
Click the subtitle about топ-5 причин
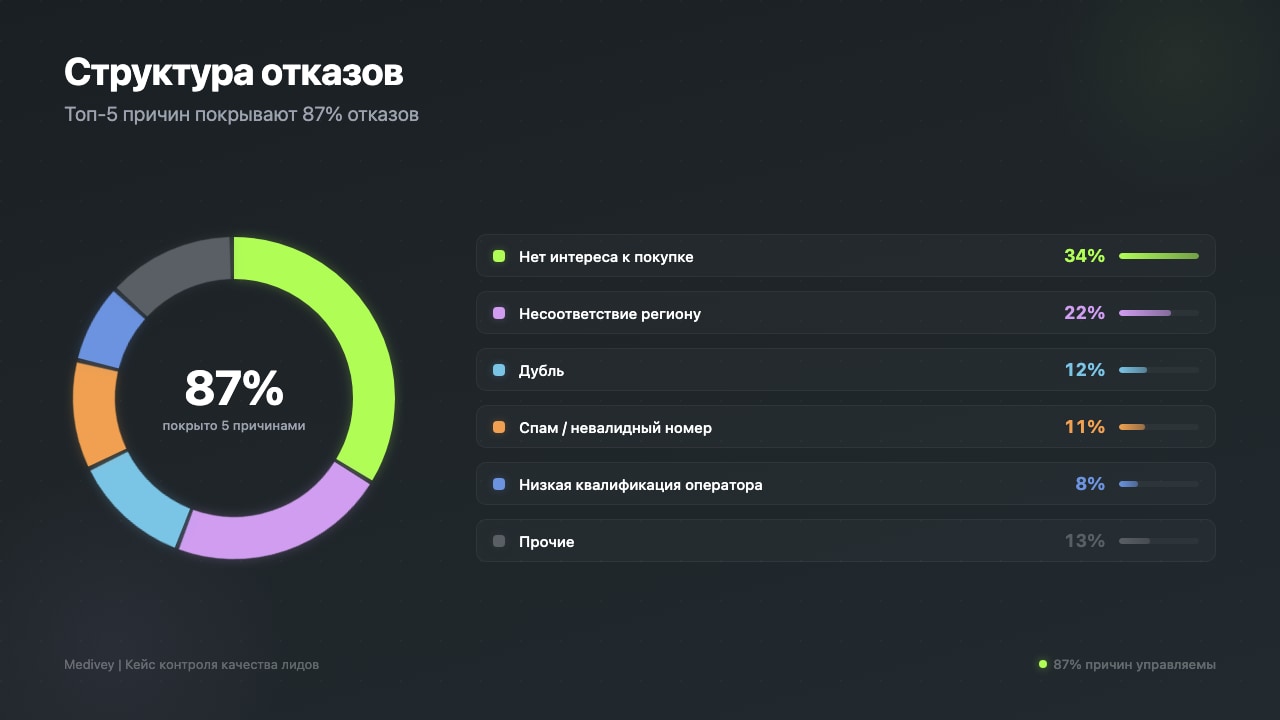[241, 114]
